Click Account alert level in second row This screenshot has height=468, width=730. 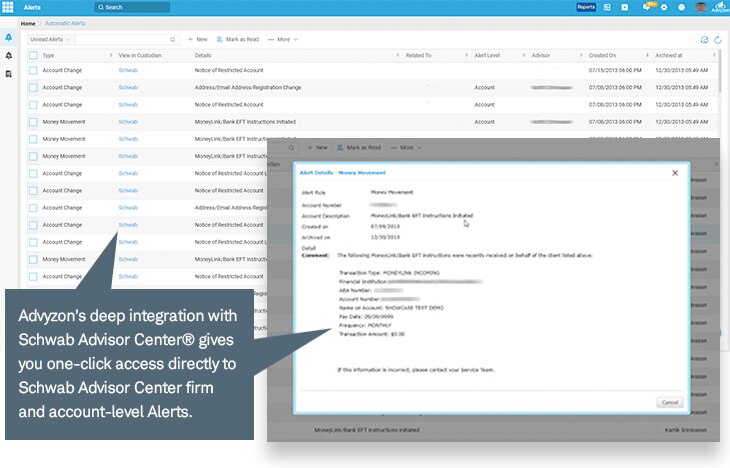pyautogui.click(x=485, y=88)
